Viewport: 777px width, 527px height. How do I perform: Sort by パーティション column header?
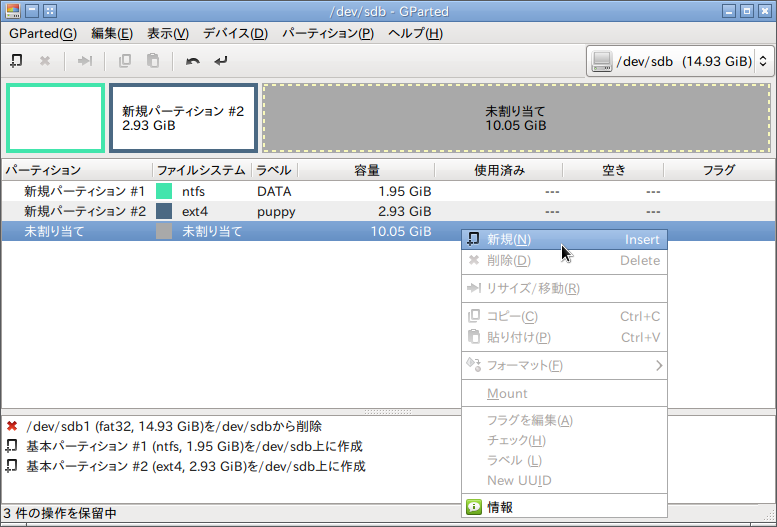pos(77,170)
